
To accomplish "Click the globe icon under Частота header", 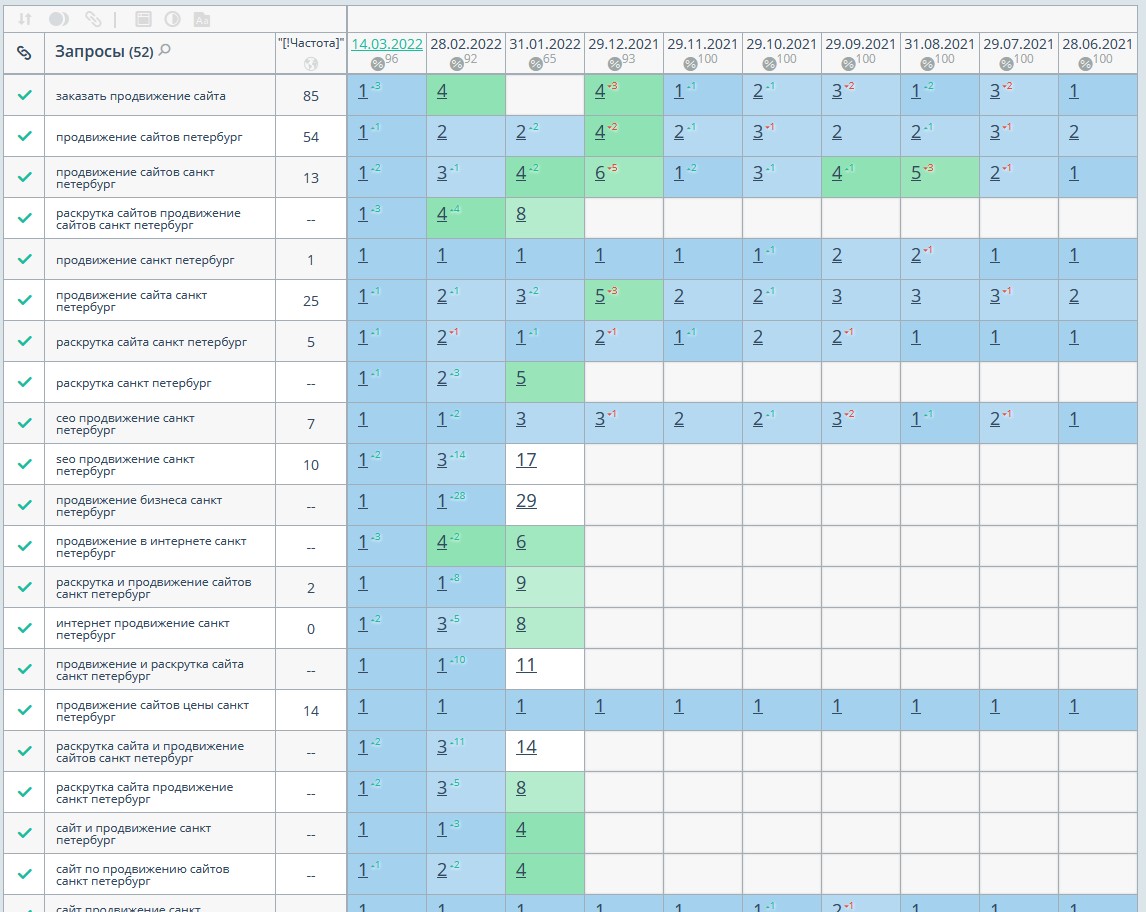I will (x=311, y=63).
